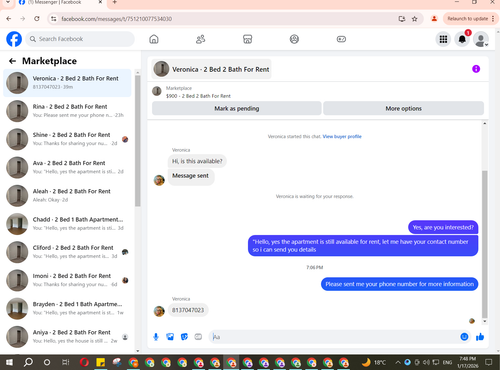Select Chadd 2 Bed 1 Bath conversation
This screenshot has height=370, width=500.
pos(67,224)
